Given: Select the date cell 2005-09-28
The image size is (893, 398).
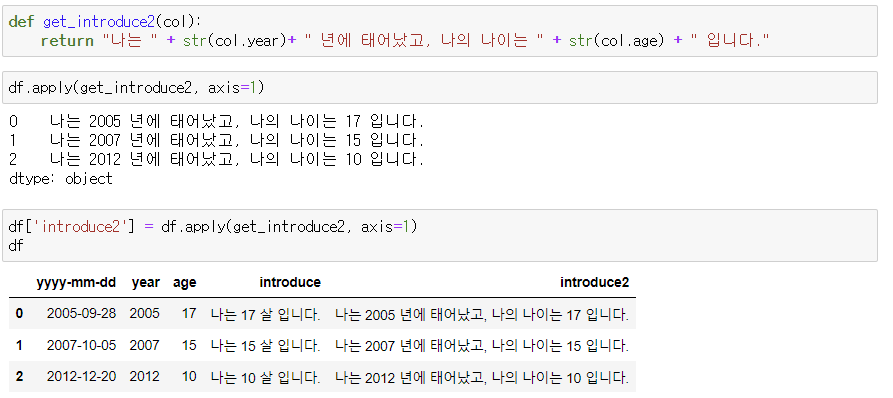Looking at the screenshot, I should click(x=81, y=314).
